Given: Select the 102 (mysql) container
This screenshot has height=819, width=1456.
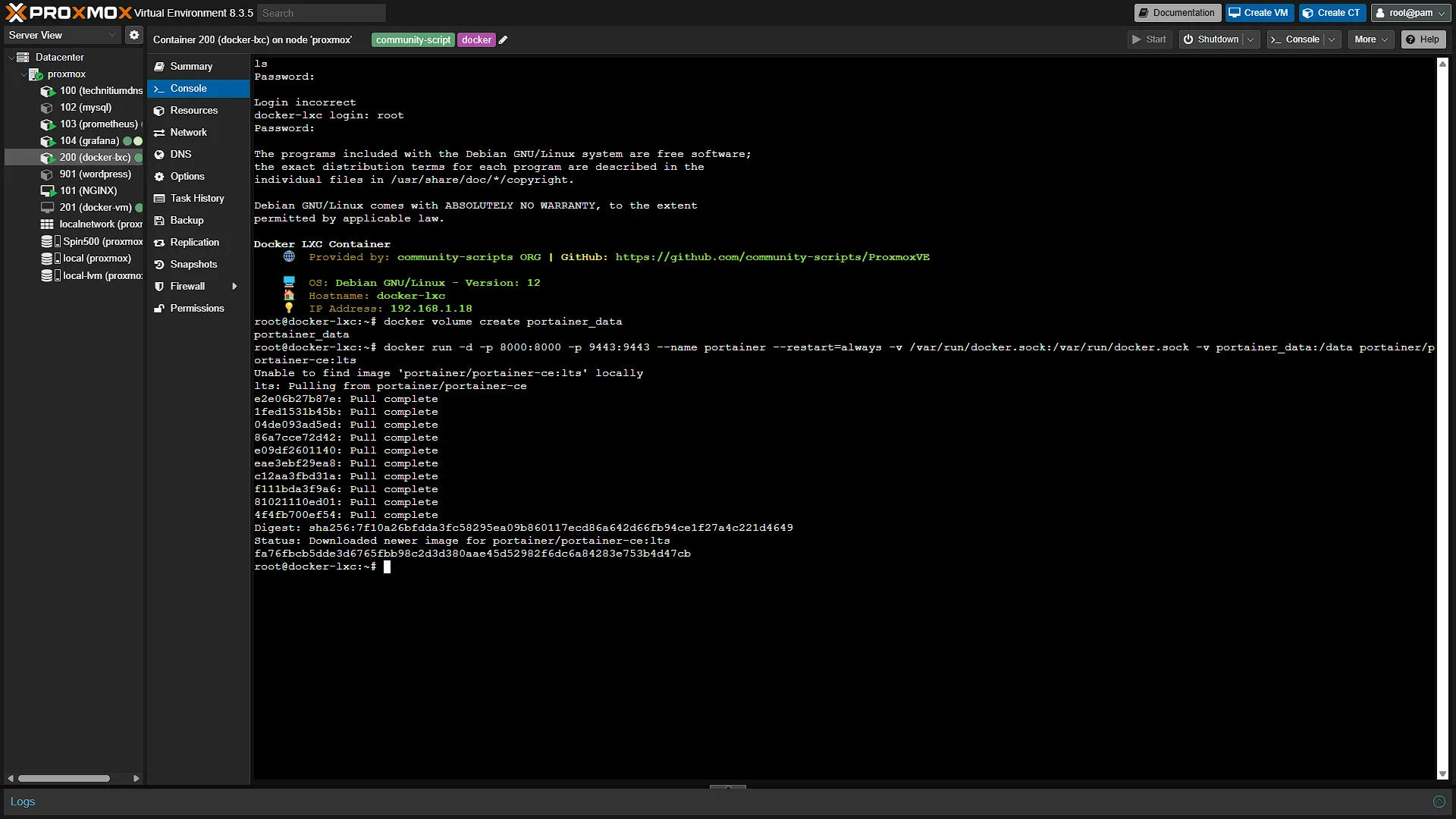Looking at the screenshot, I should click(77, 108).
